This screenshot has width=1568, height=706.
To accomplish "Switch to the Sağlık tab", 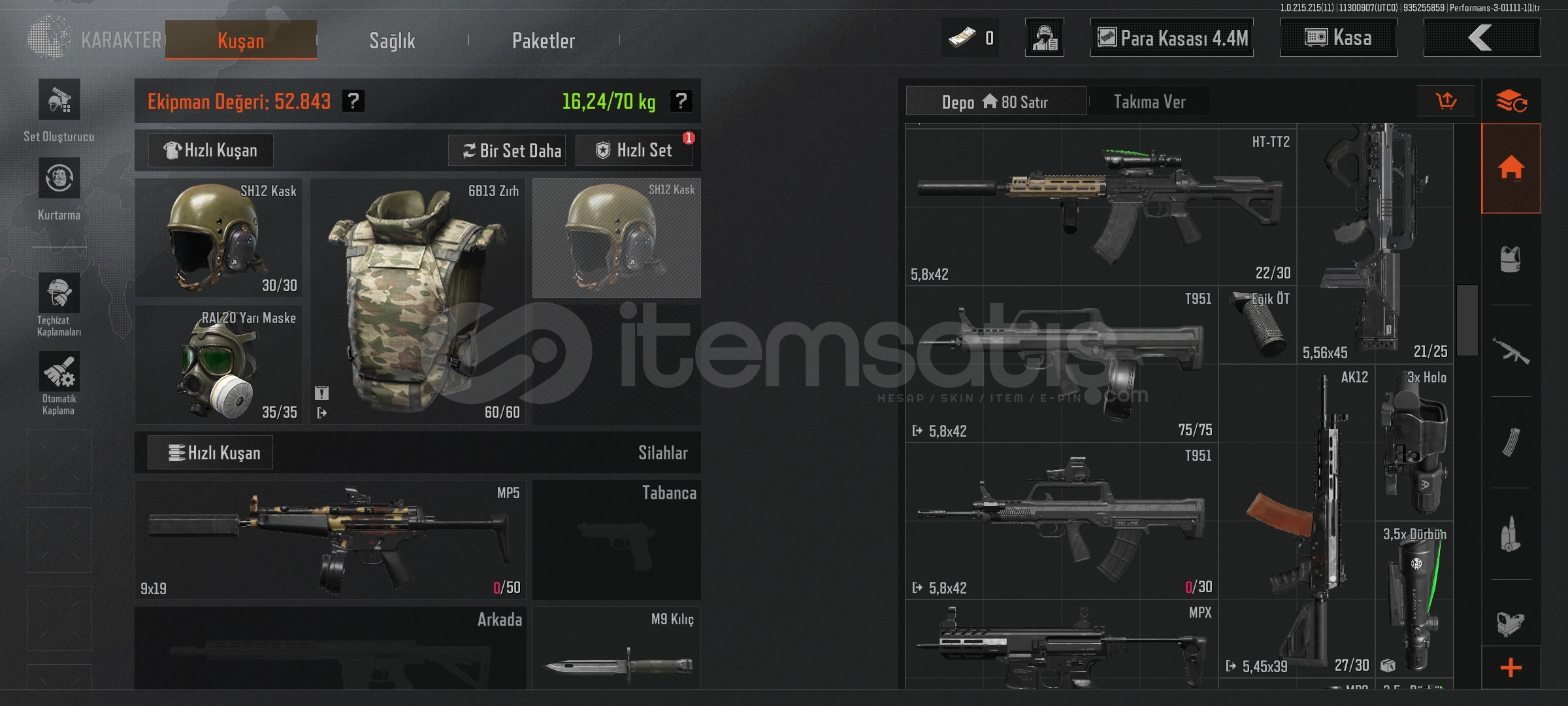I will pyautogui.click(x=392, y=41).
